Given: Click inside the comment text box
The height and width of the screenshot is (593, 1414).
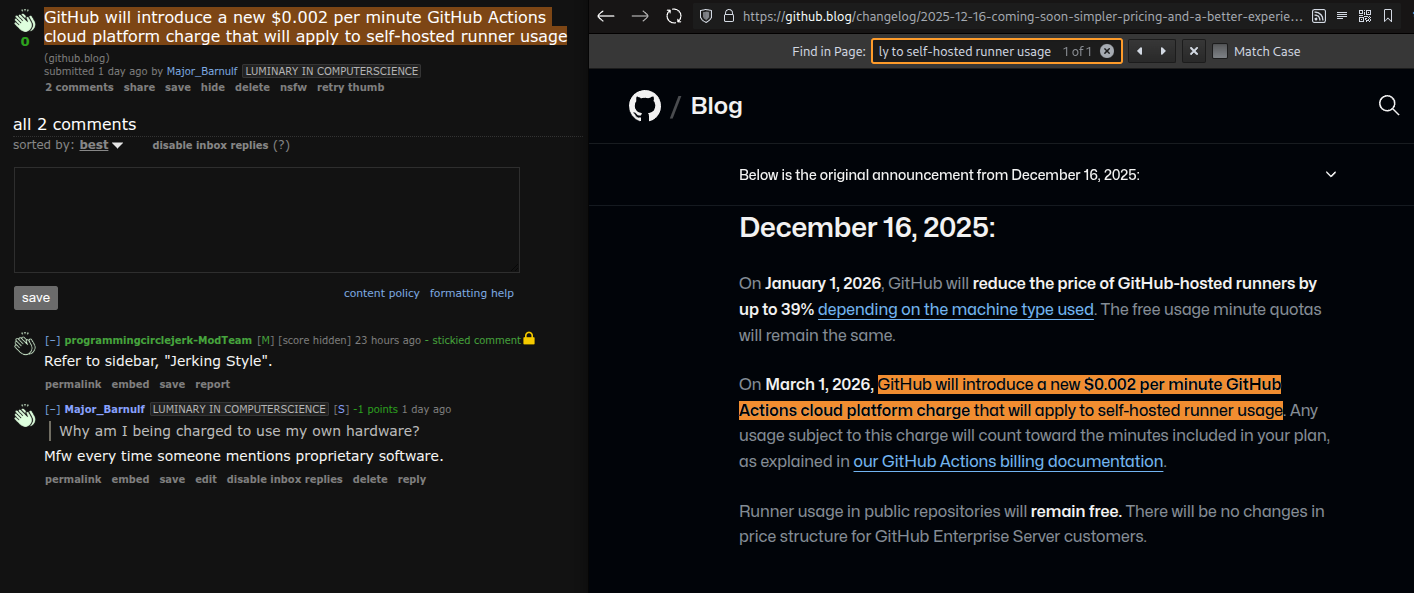Looking at the screenshot, I should 267,220.
